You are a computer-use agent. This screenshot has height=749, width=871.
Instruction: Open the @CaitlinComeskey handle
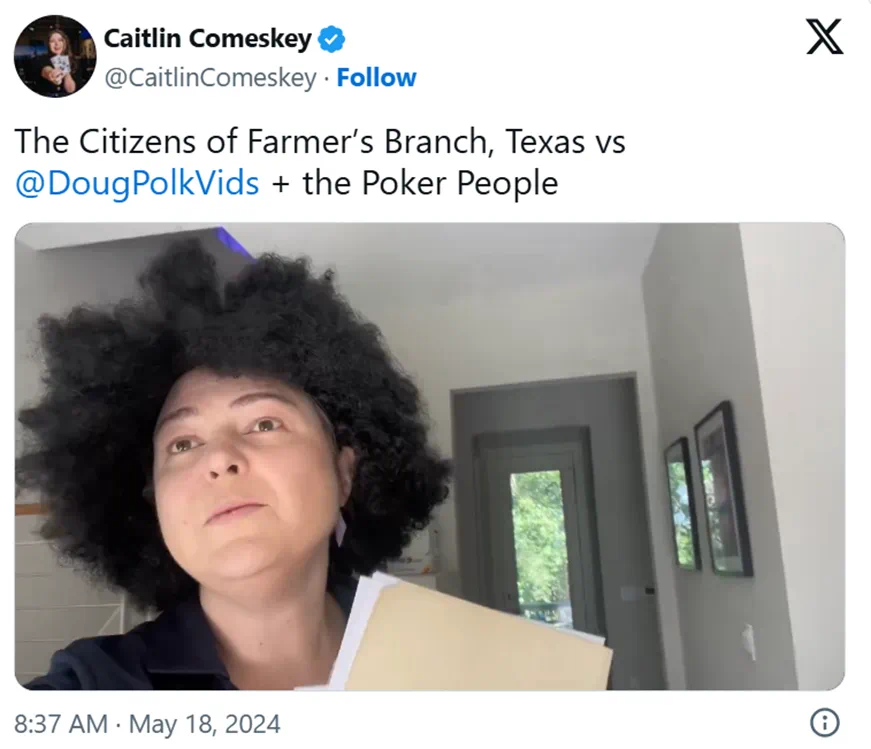pos(211,78)
